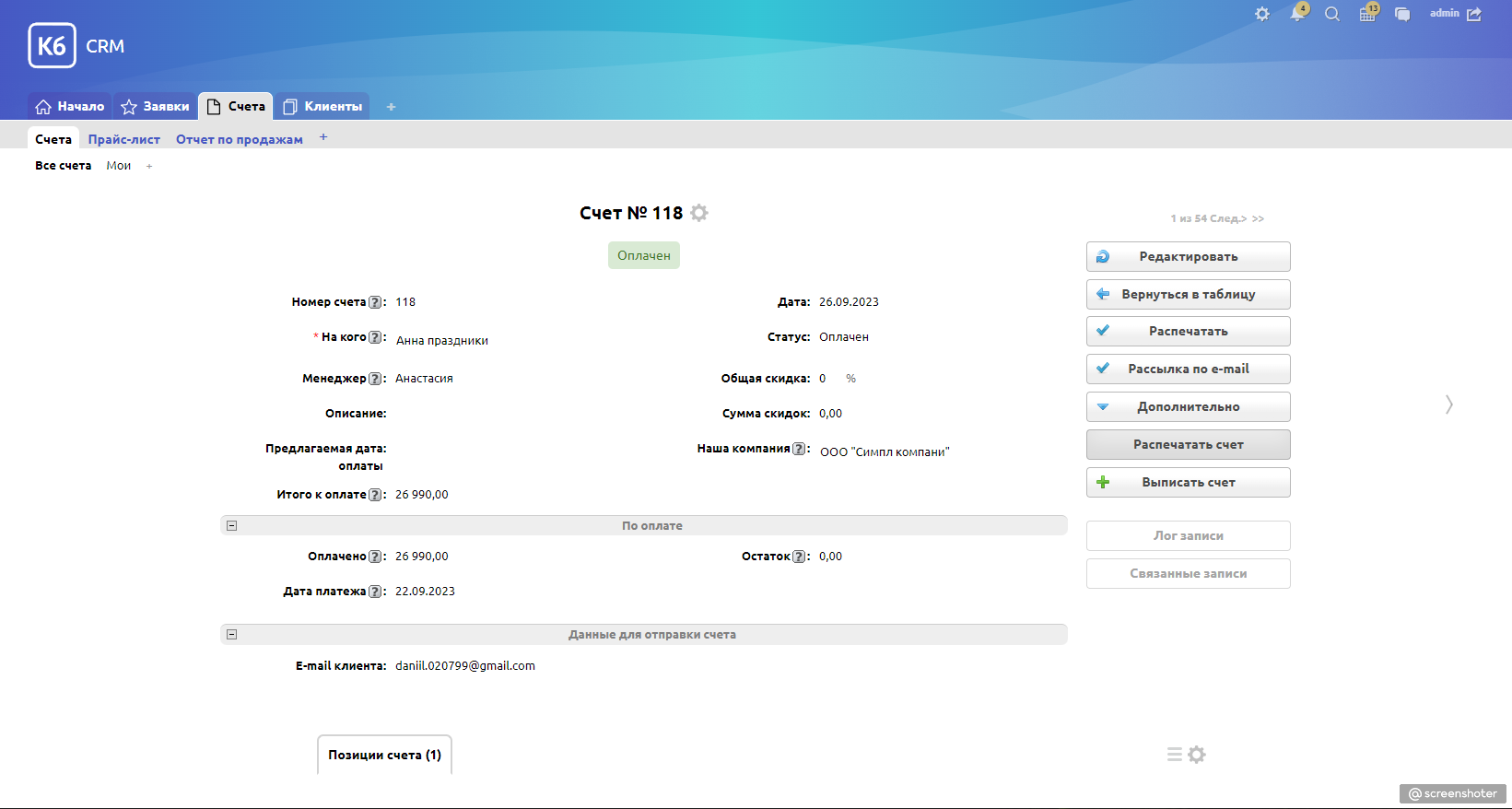
Task: Click help icon next to На кого
Action: coord(375,337)
